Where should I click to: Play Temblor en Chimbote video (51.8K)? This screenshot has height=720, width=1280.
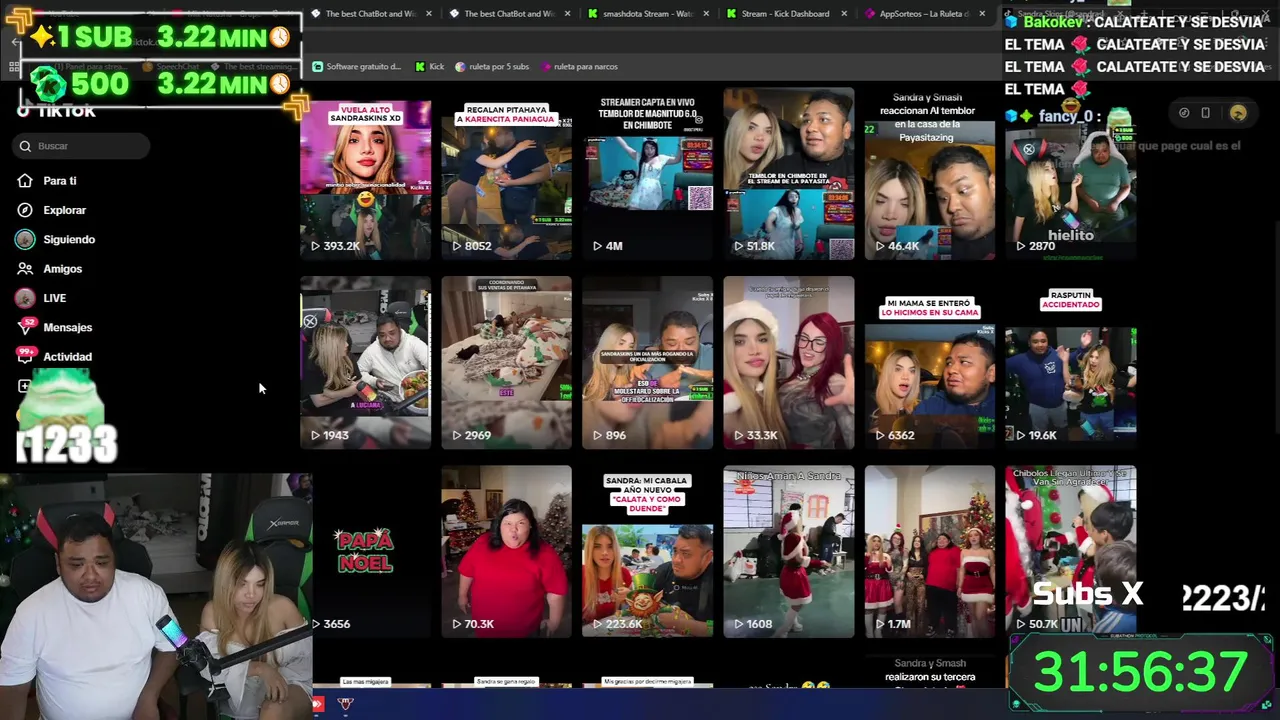click(x=788, y=174)
